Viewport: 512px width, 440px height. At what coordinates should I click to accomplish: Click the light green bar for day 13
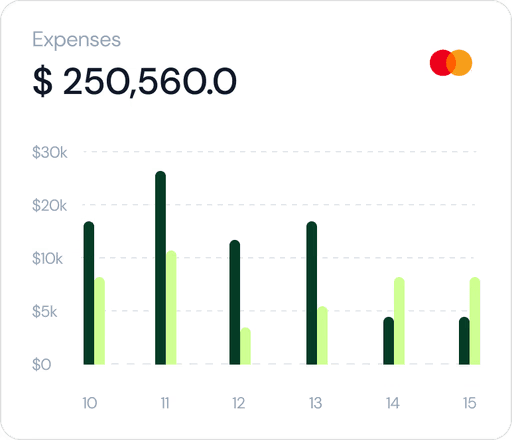coord(322,335)
